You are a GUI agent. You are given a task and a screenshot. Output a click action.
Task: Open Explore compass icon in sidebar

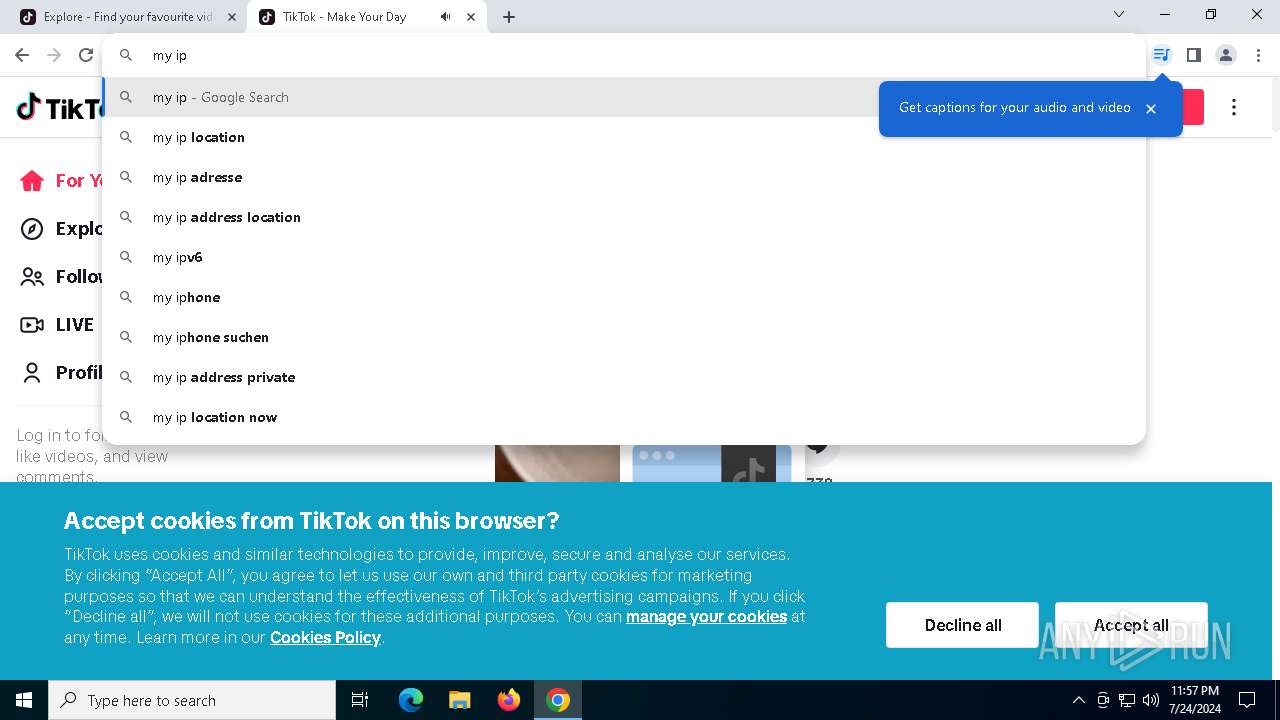(32, 229)
